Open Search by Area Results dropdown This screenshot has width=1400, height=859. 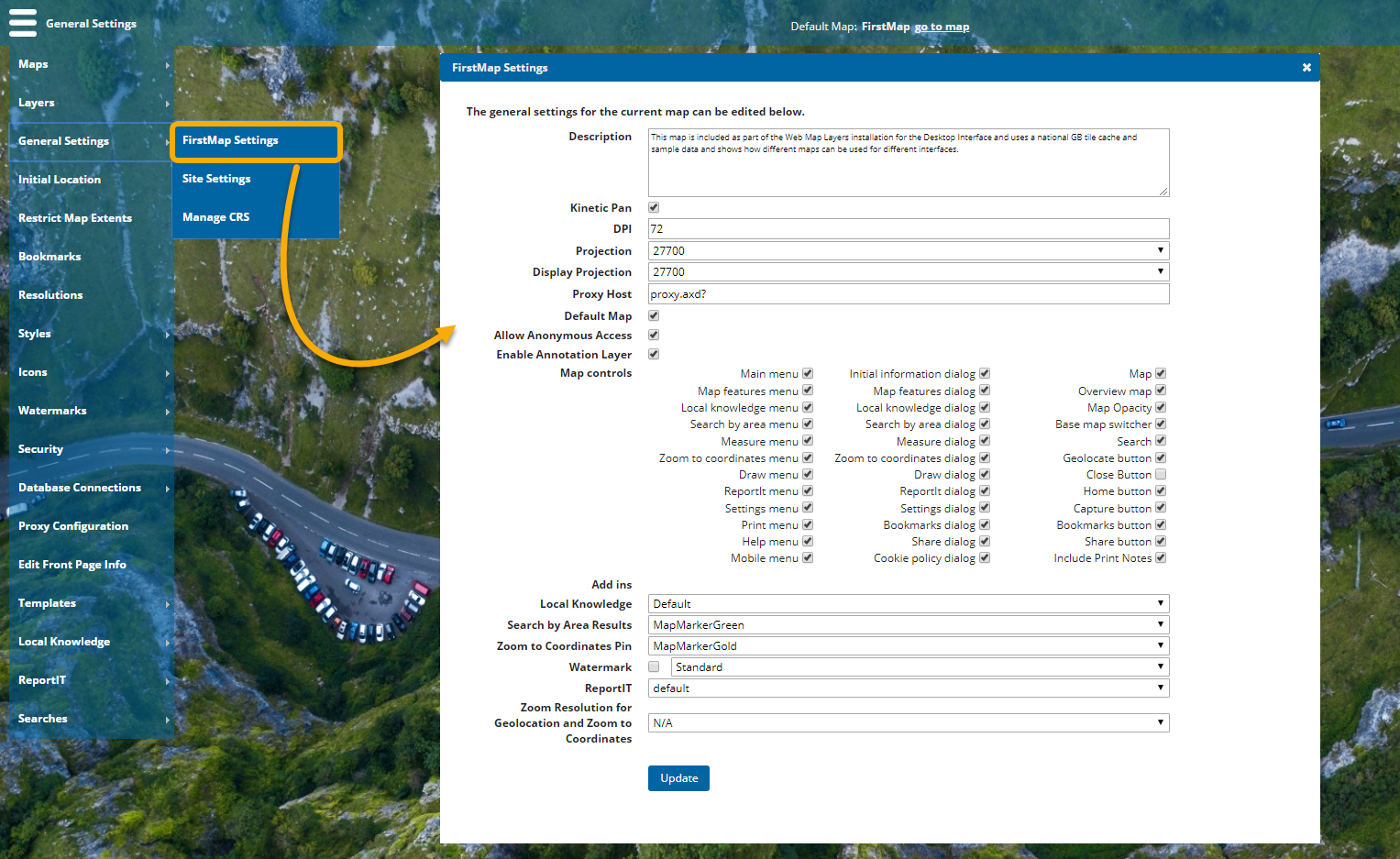908,625
